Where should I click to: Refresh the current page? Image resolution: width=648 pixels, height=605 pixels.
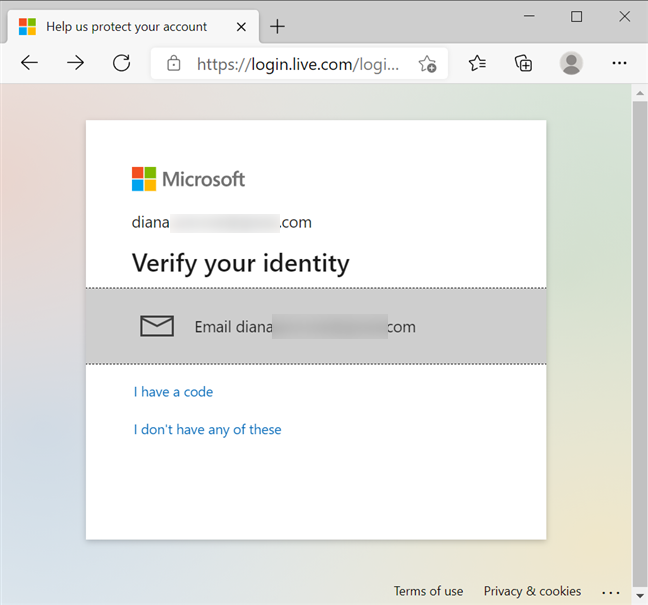point(122,63)
